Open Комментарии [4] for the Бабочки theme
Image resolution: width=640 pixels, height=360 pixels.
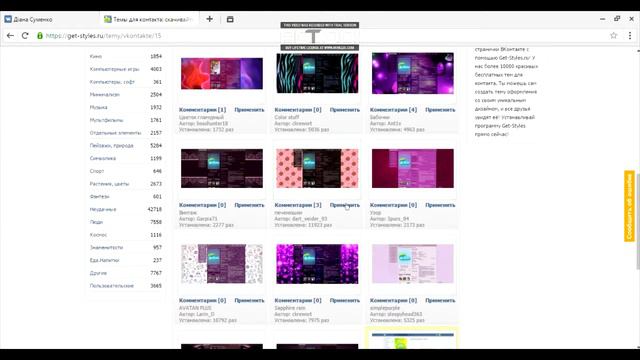[393, 110]
